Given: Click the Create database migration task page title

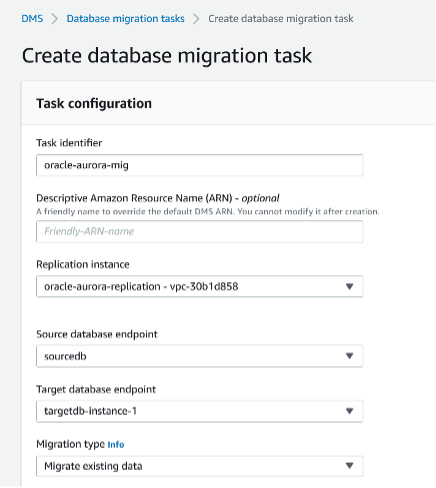Looking at the screenshot, I should pos(167,56).
